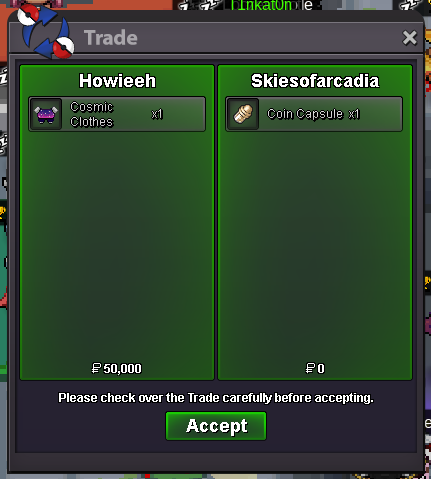Click the x1 quantity beside Cosmic Clothes

[x=157, y=114]
